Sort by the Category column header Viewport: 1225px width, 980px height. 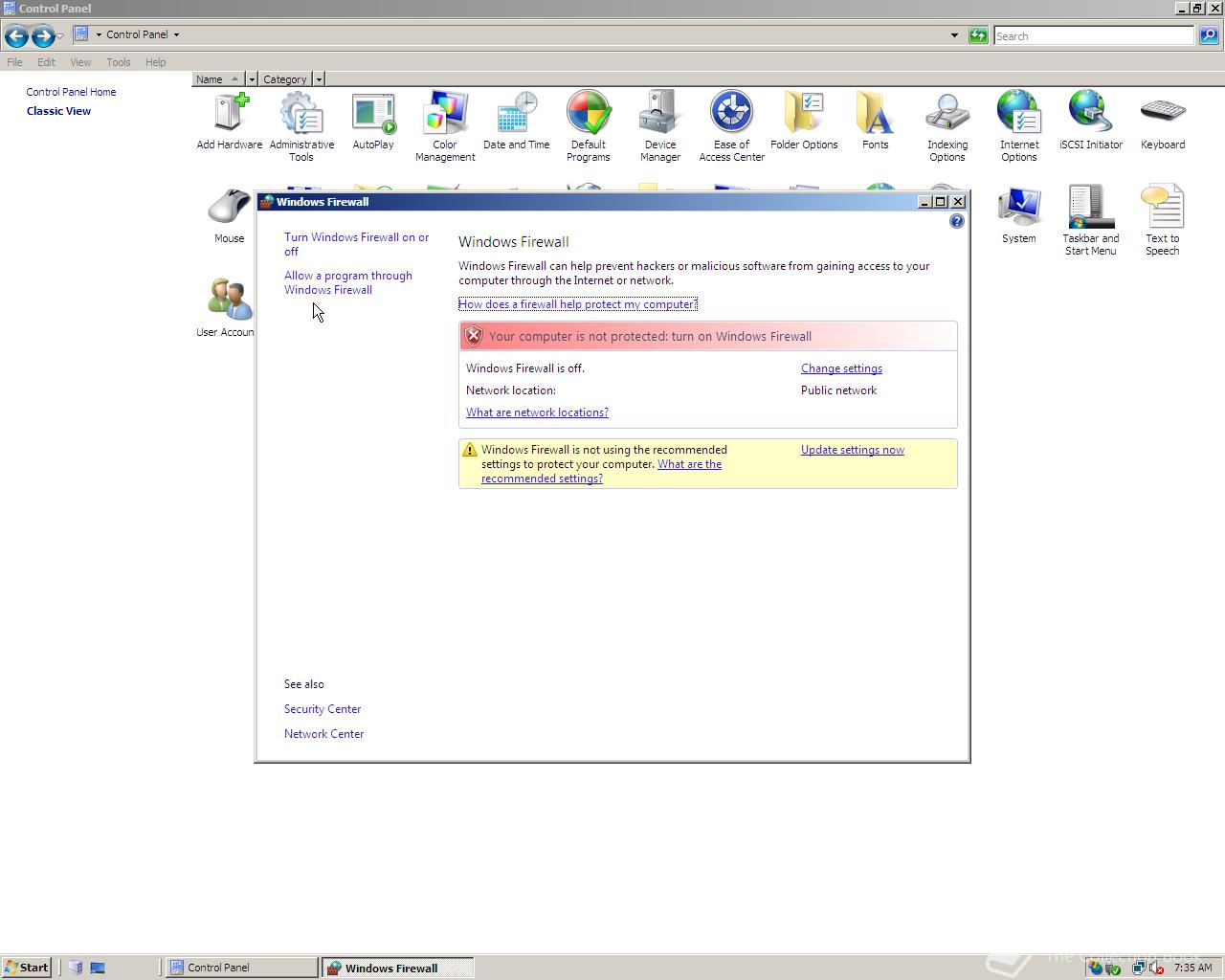point(285,79)
